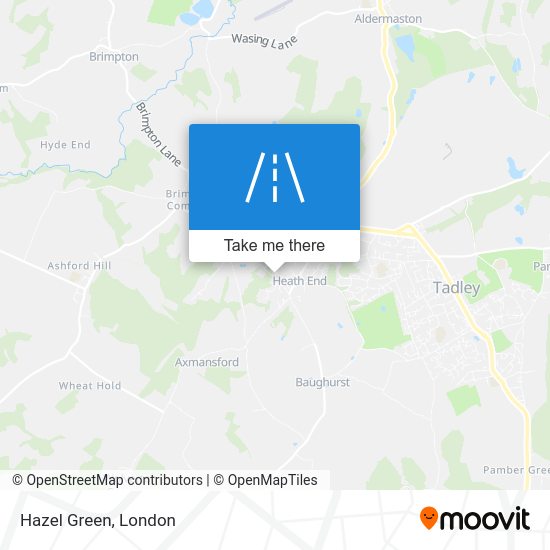
Task: Click the orange Moovit smiley pin icon
Action: (x=429, y=518)
